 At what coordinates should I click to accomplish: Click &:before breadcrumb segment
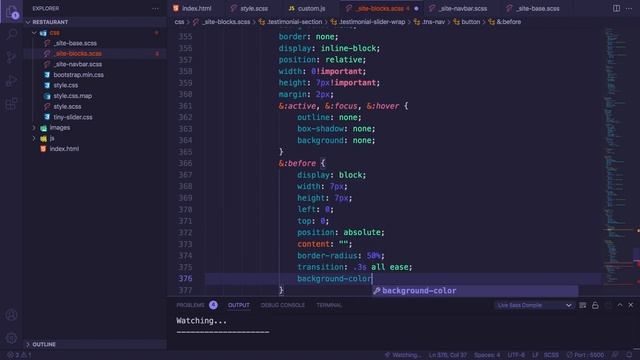pos(505,22)
